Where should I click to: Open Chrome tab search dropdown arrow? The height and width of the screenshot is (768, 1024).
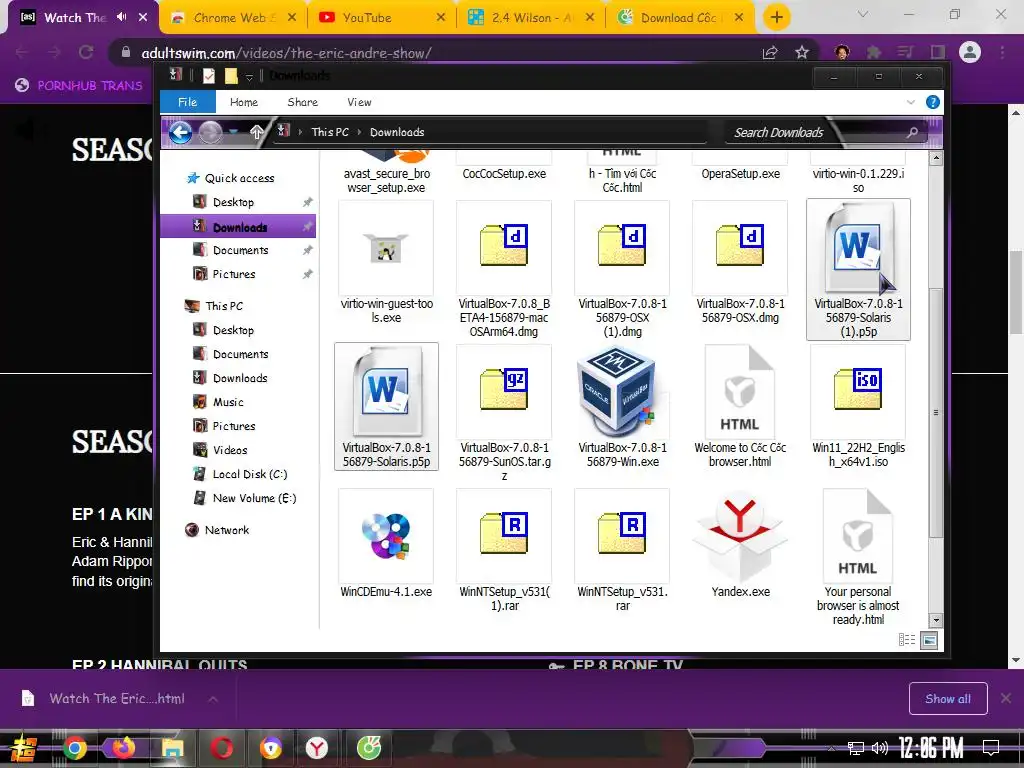click(863, 14)
